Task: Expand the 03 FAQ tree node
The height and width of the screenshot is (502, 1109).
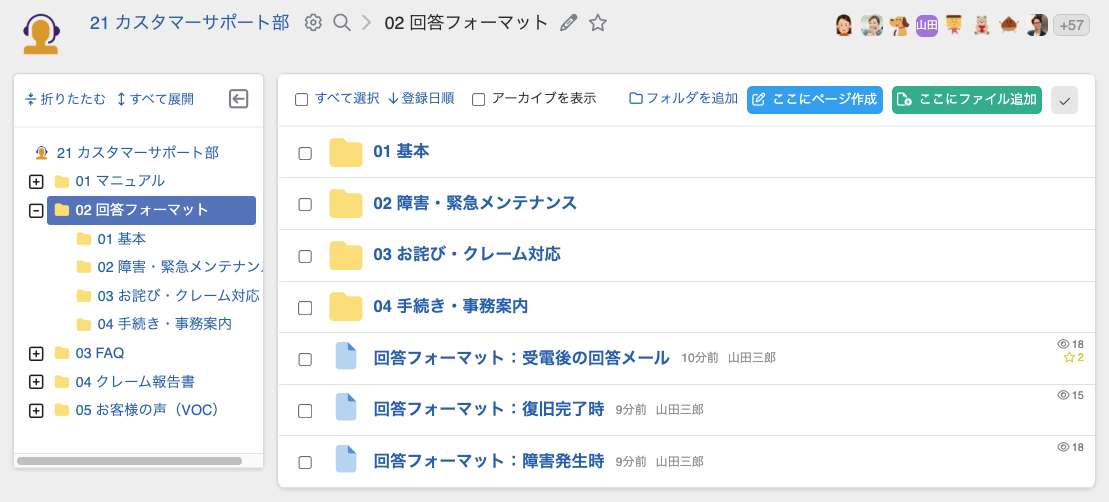Action: (36, 353)
